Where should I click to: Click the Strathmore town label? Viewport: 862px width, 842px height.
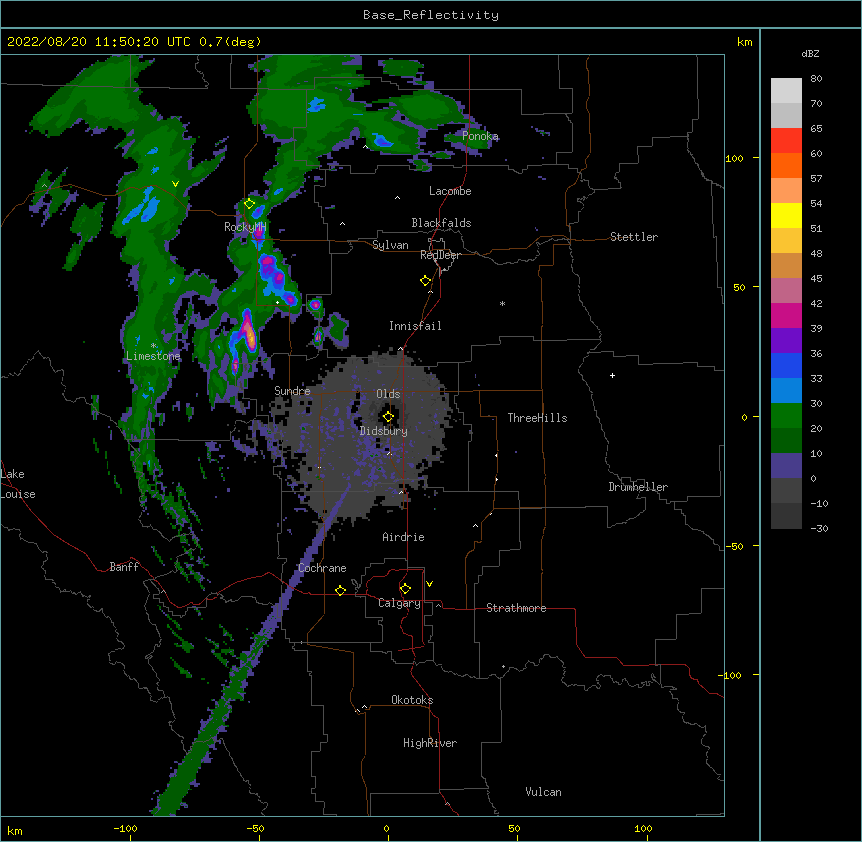tap(516, 608)
